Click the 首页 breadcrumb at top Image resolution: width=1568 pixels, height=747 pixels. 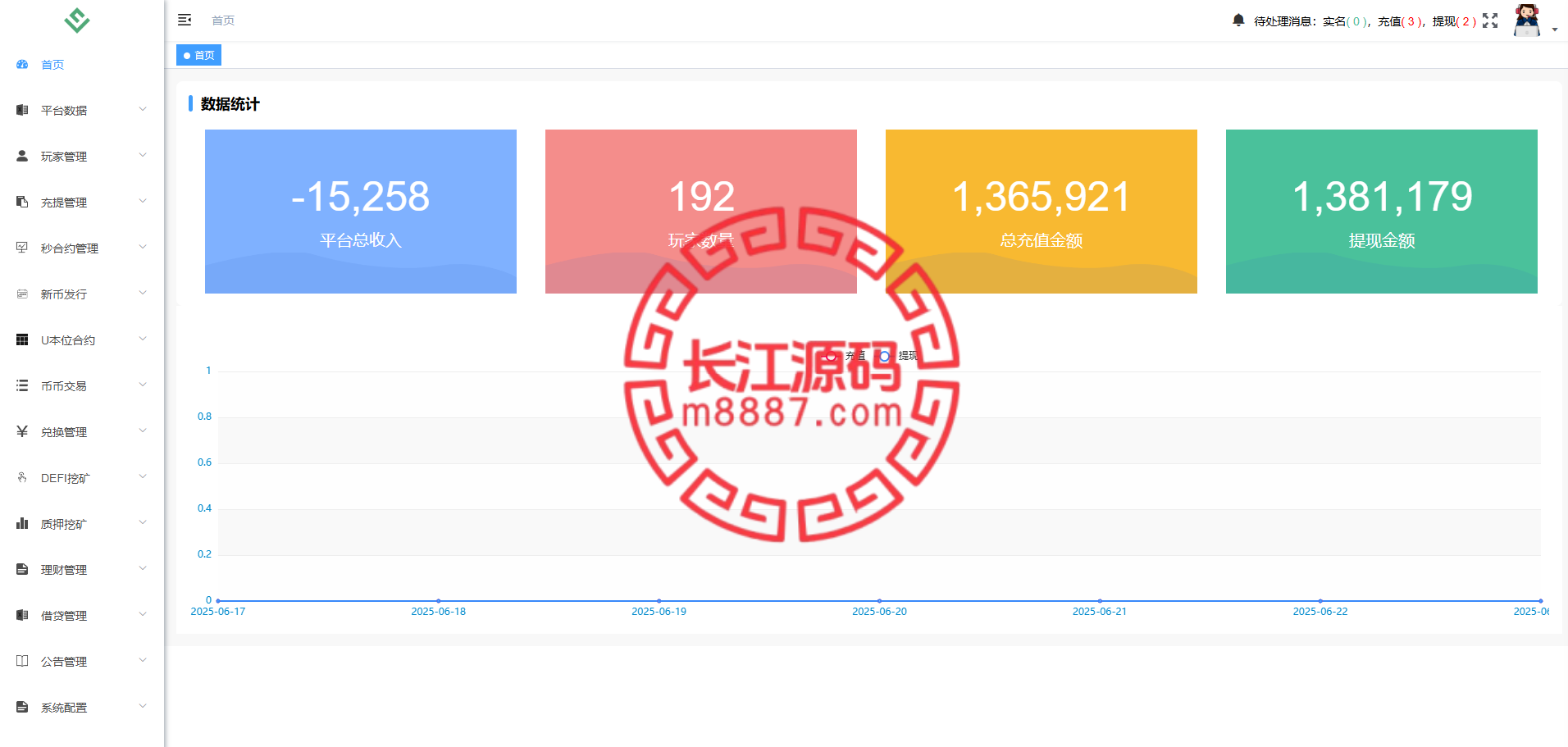point(223,20)
